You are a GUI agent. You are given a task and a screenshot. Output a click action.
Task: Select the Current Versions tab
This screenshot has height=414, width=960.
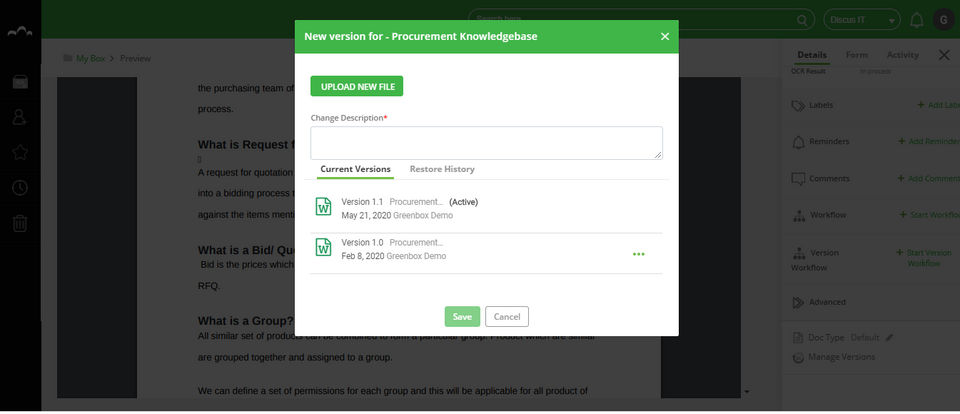click(x=355, y=169)
